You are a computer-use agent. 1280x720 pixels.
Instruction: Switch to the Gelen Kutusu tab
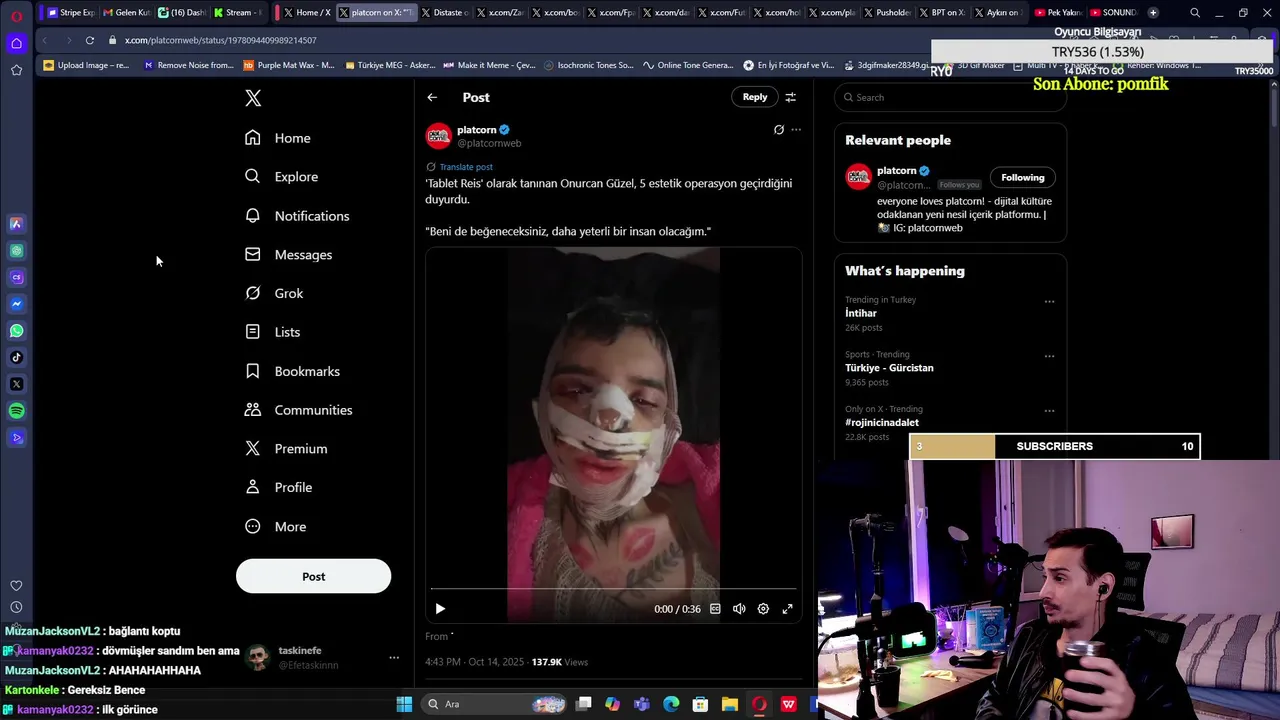click(126, 12)
